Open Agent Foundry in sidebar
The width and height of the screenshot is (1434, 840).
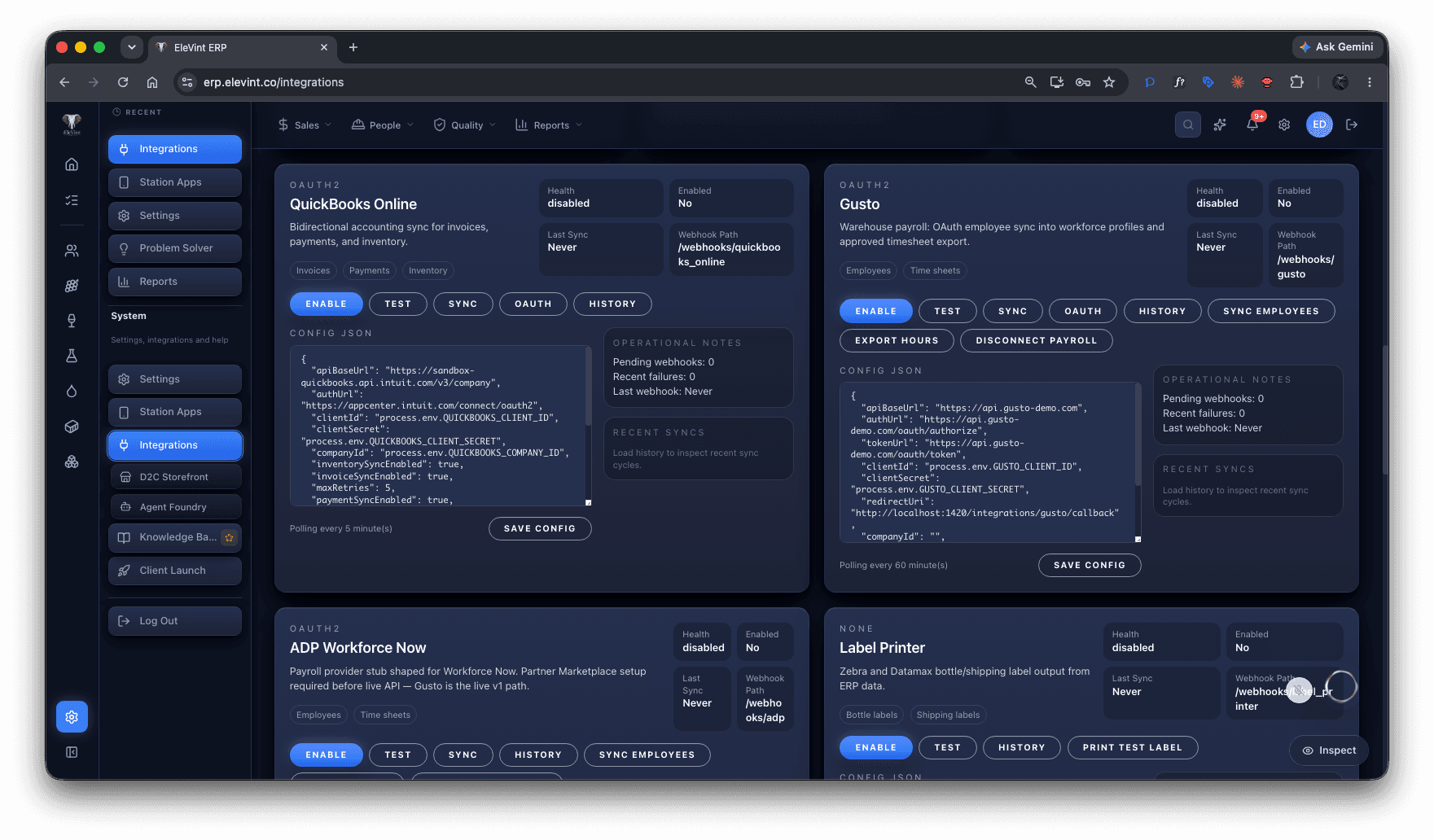[176, 507]
